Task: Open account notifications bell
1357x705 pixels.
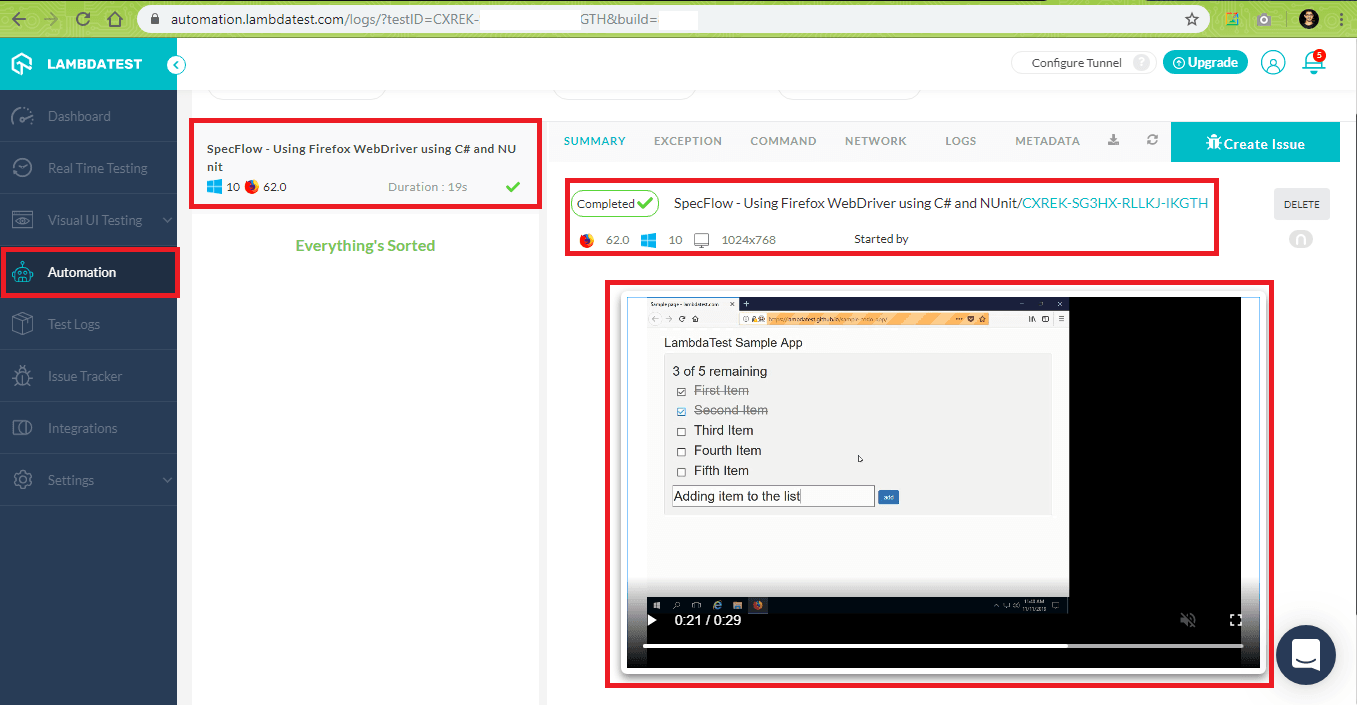Action: tap(1312, 62)
